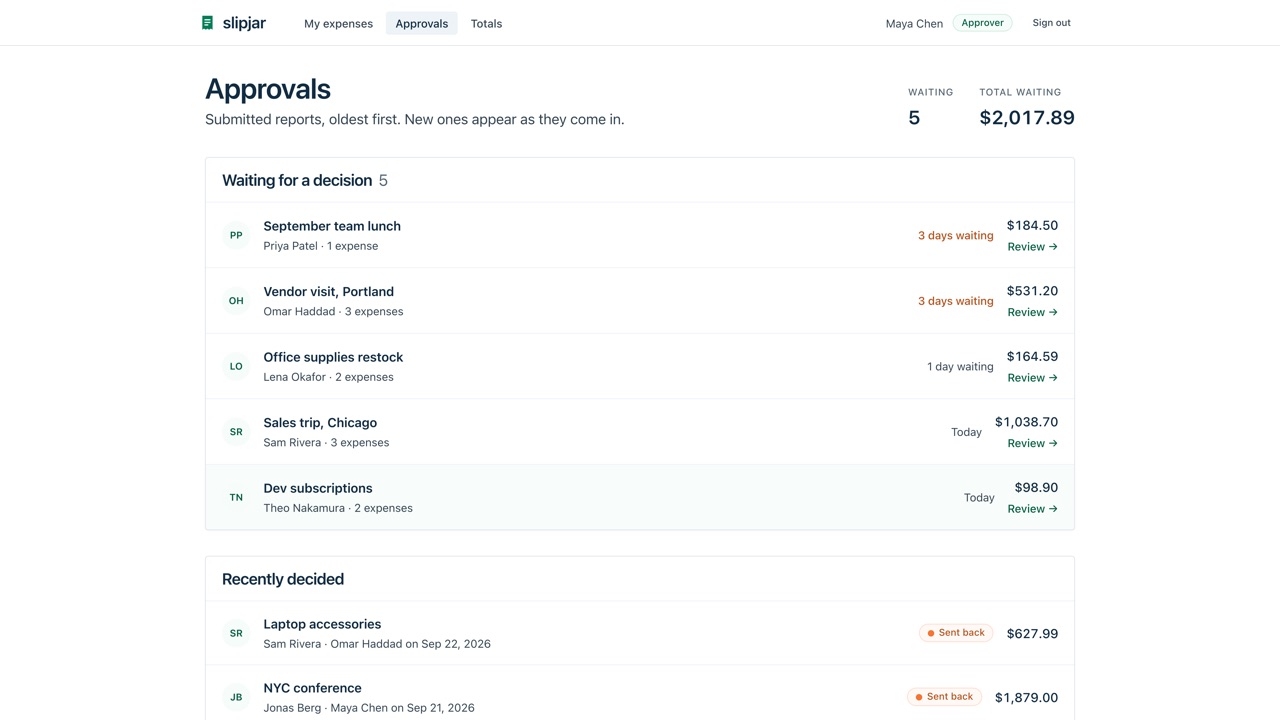Review the Dev subscriptions report
Viewport: 1280px width, 720px height.
tap(1032, 509)
